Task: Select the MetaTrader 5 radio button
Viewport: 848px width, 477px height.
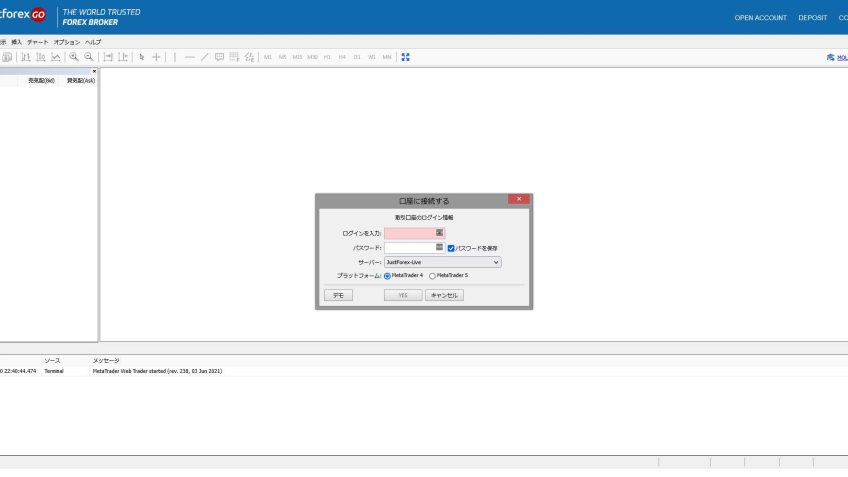Action: click(x=432, y=275)
